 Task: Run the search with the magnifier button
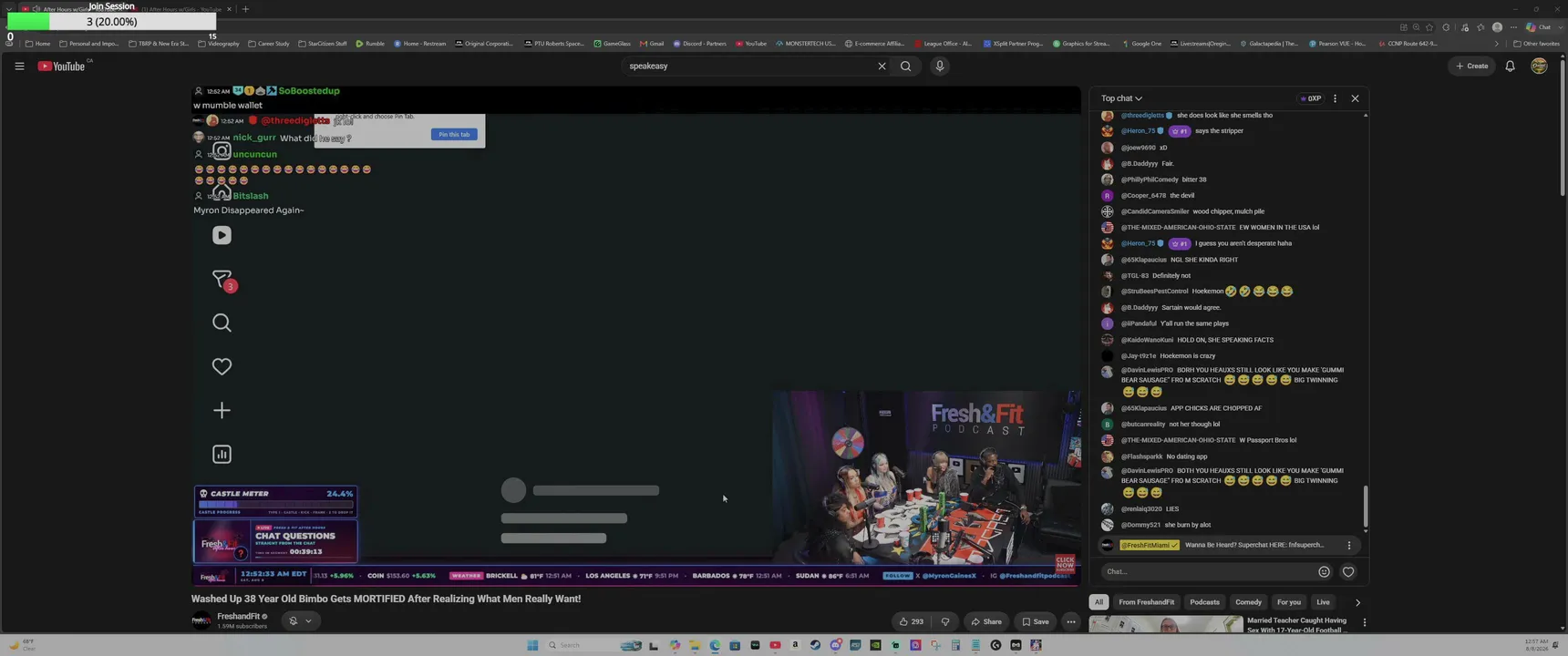click(905, 66)
